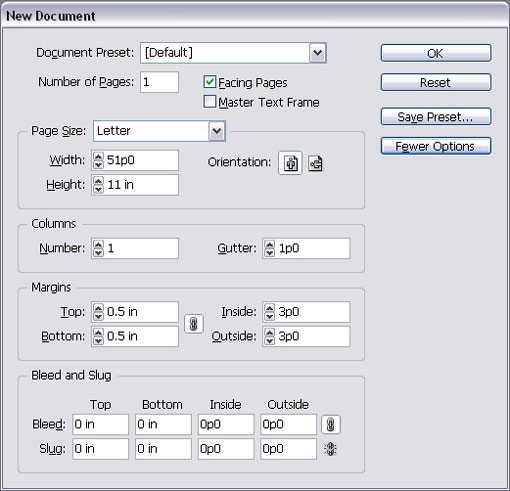Toggle the Bleed link chain icon
Viewport: 510px width, 491px height.
tap(330, 424)
